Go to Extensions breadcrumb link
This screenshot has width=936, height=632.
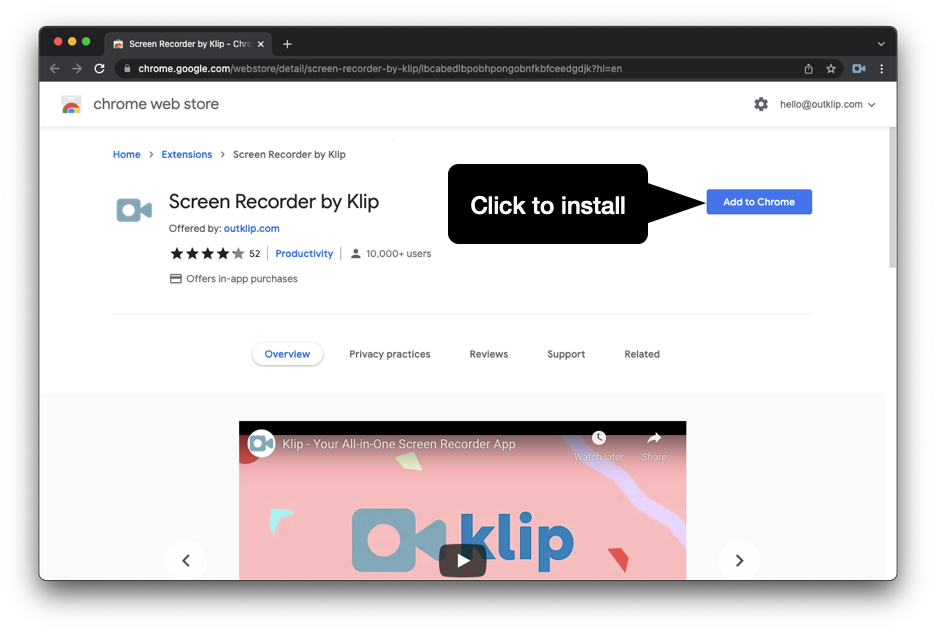pos(187,155)
